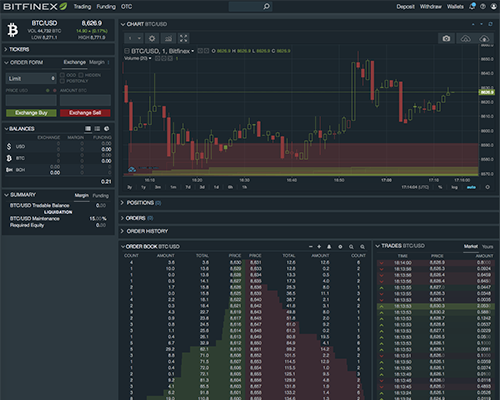Open chart interval dropdown

point(135,38)
